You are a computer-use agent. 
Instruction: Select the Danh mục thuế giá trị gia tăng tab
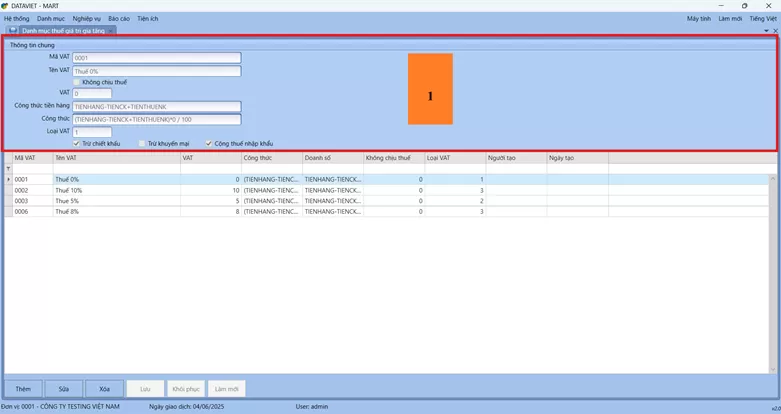[x=63, y=30]
